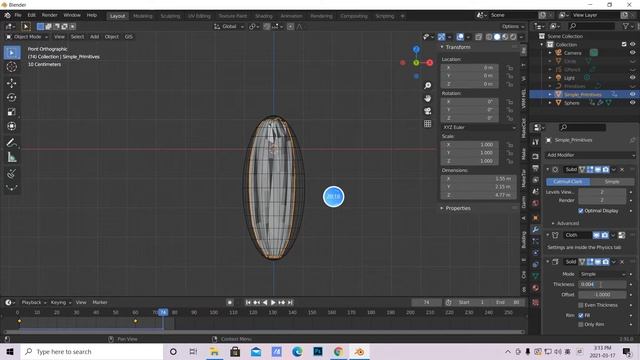Remove the Solidify modifier with X
Screen dimensions: 640x360
(x=622, y=262)
